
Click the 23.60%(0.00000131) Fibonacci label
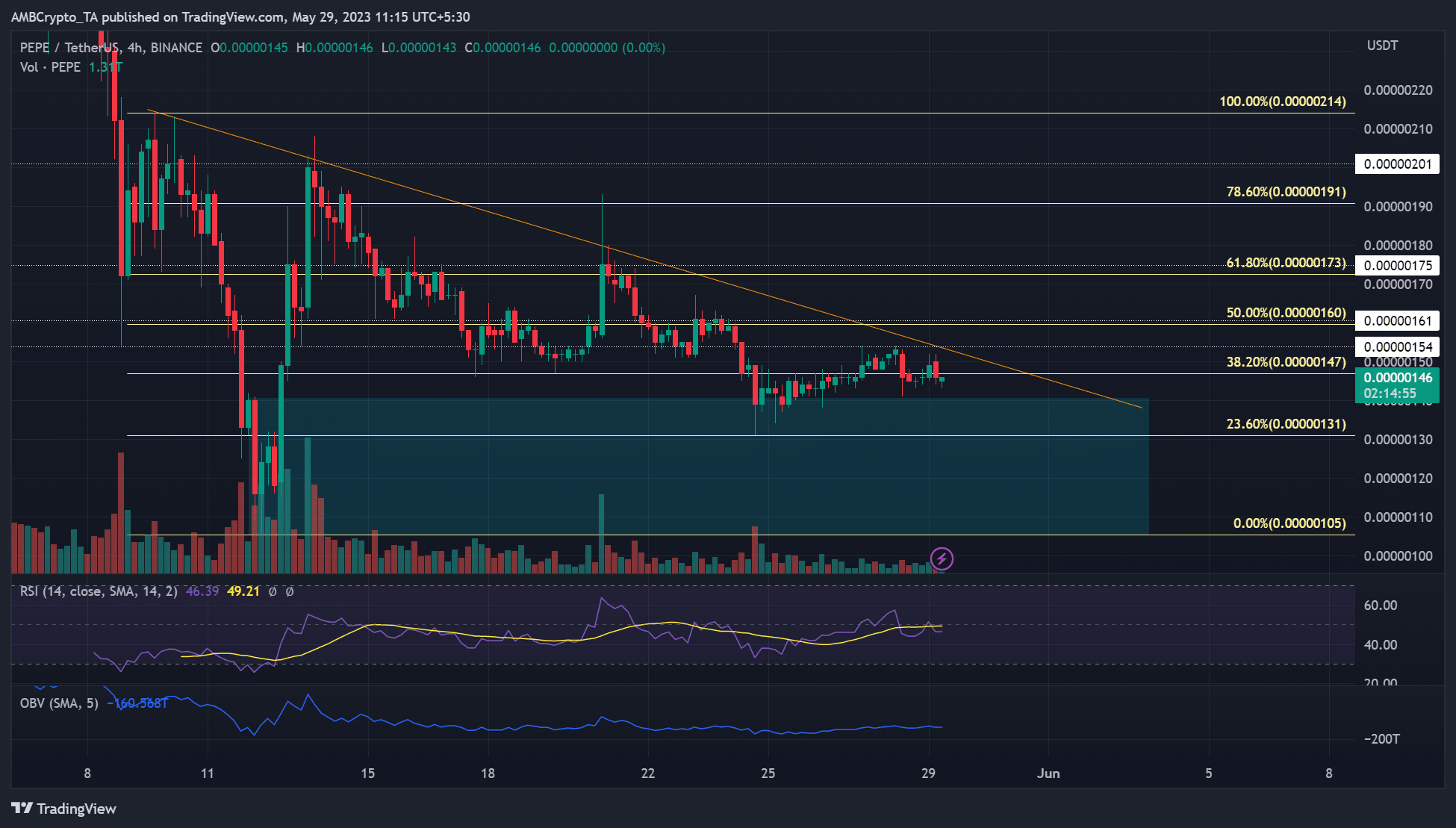1287,424
